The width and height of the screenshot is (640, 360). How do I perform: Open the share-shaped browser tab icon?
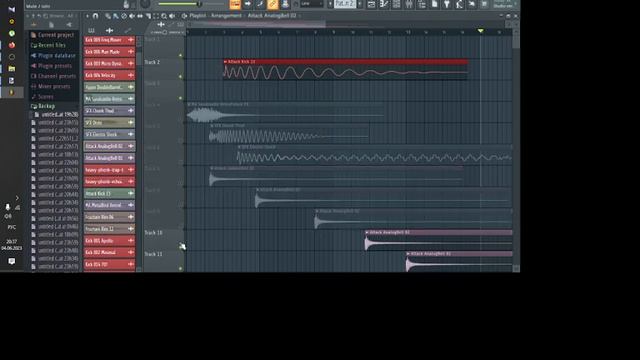tap(69, 25)
